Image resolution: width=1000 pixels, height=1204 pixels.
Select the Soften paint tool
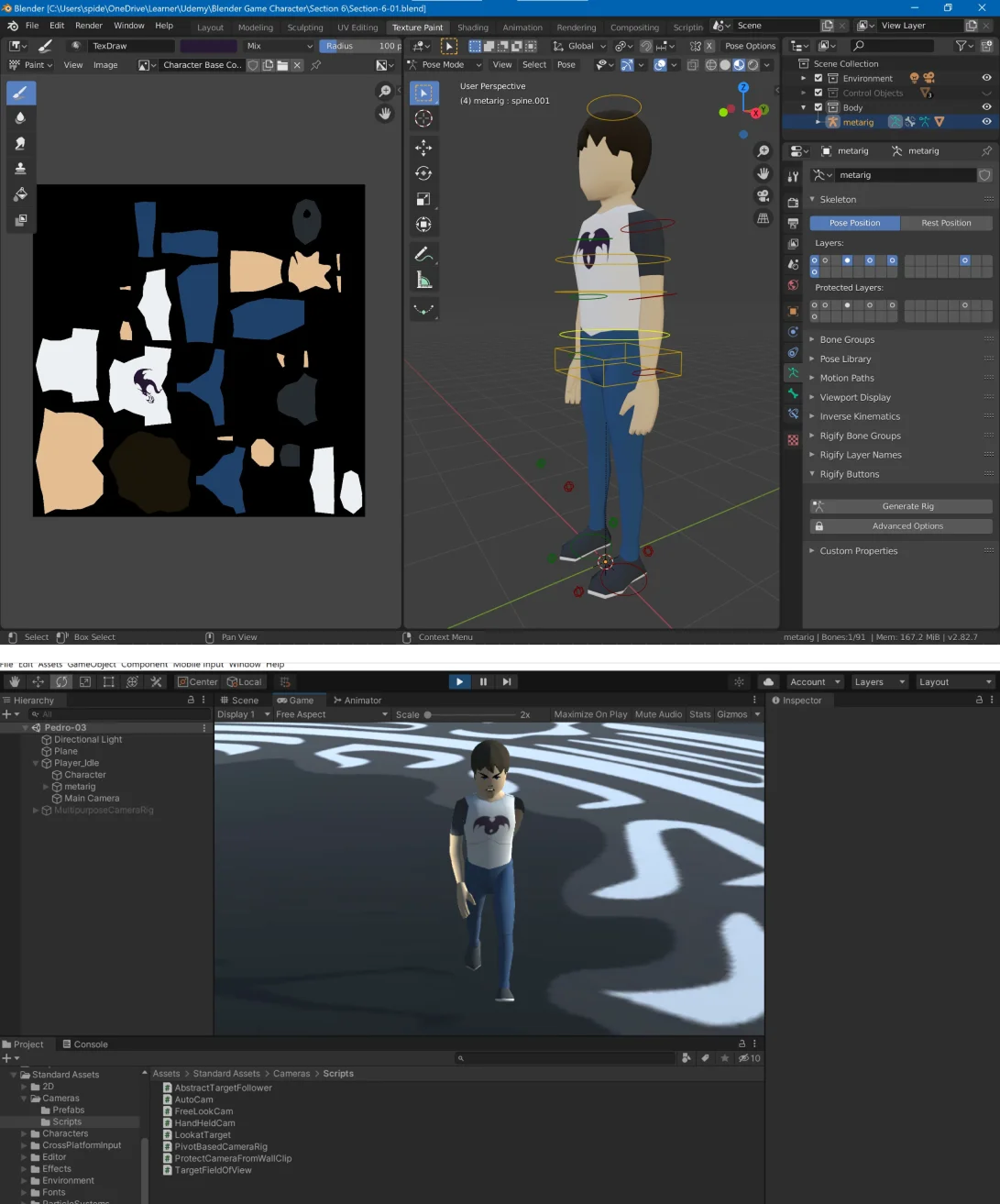(21, 118)
